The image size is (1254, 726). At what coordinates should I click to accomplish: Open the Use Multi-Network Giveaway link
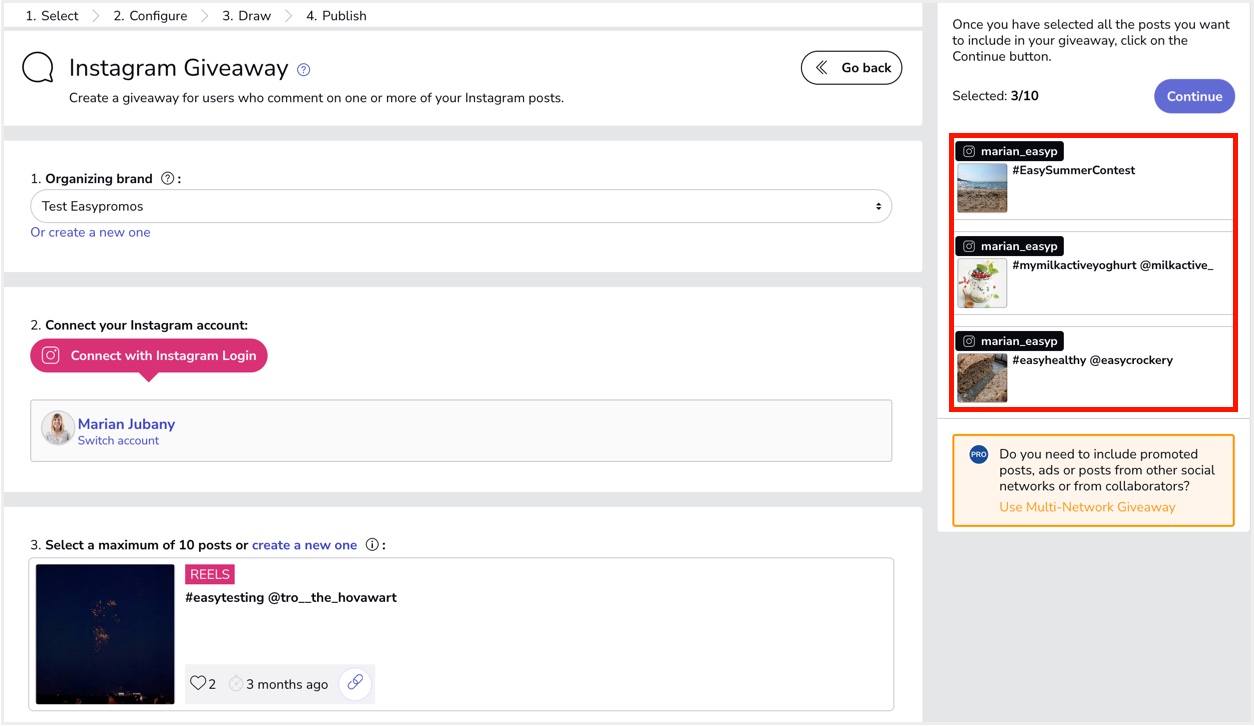tap(1087, 507)
